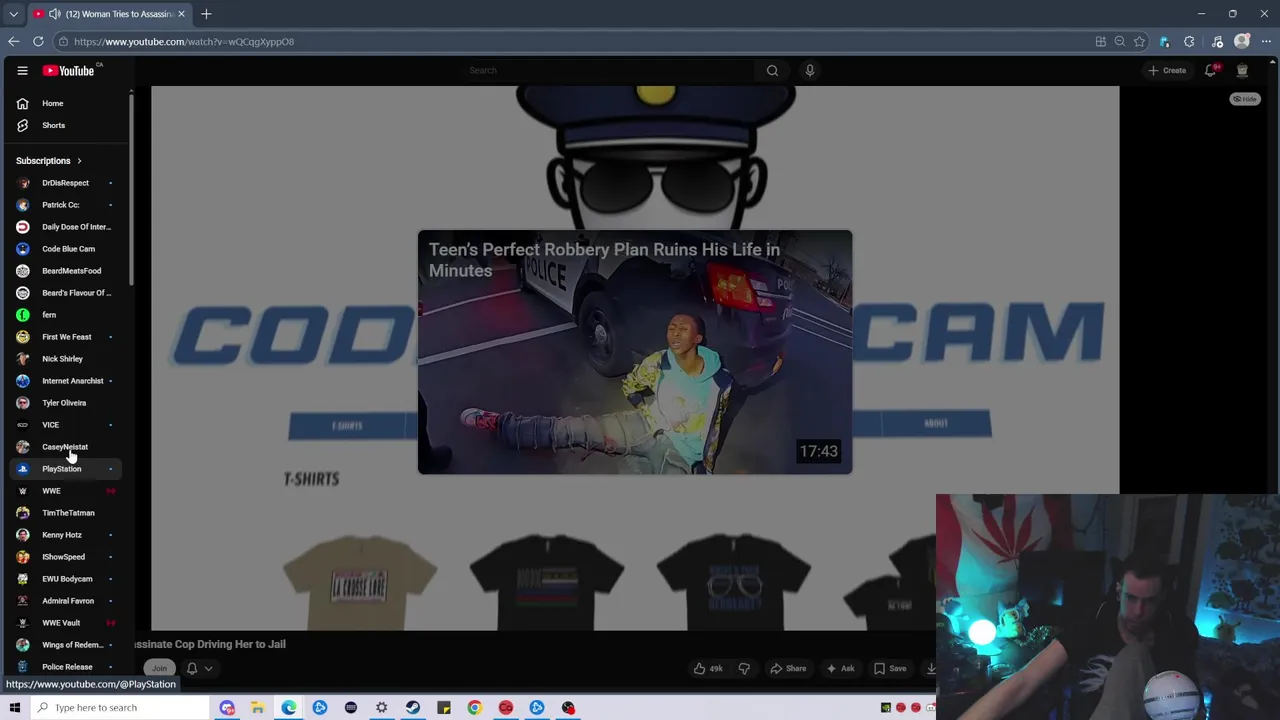The image size is (1280, 720).
Task: Open IShowSpeed channel in sidebar
Action: (x=66, y=557)
